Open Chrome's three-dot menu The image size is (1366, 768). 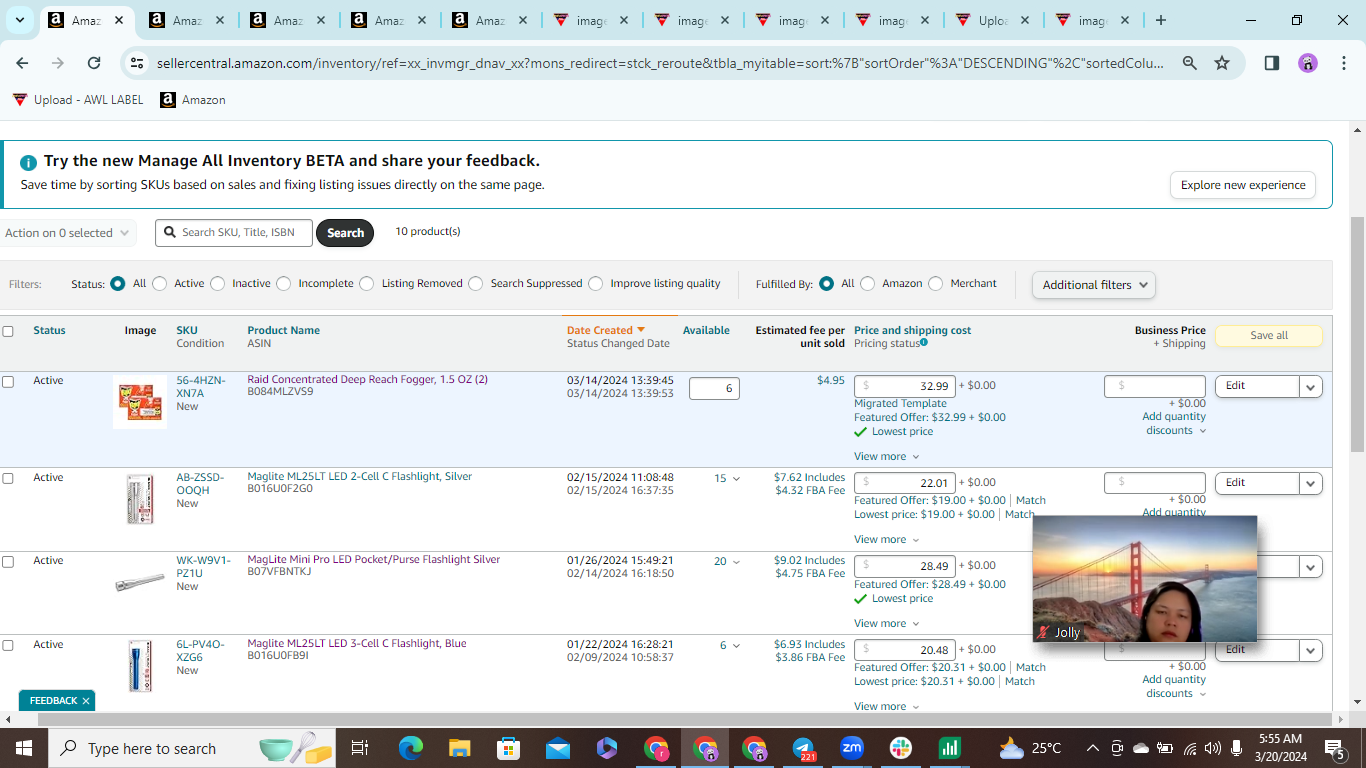[x=1342, y=63]
